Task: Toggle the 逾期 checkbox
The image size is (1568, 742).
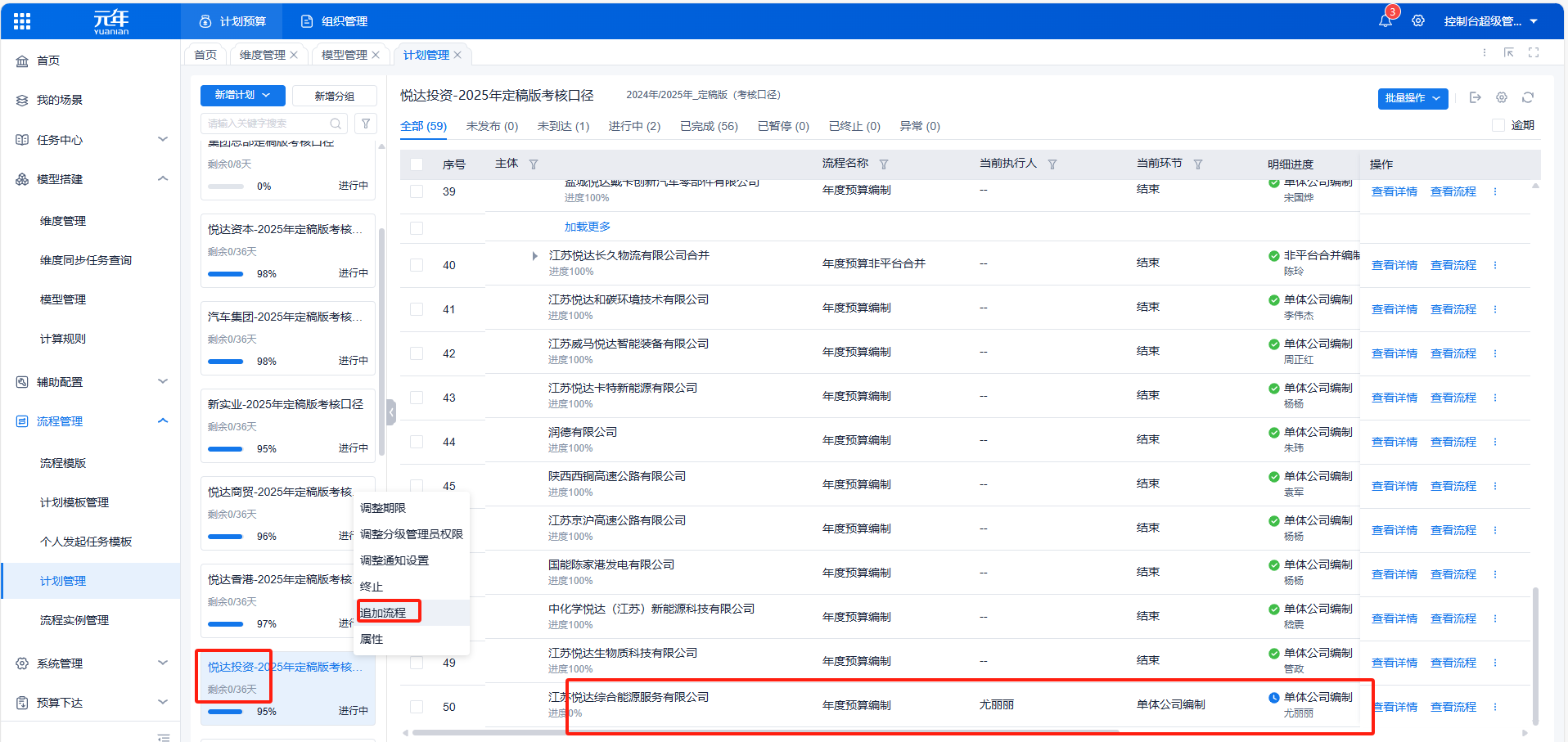Action: (1498, 125)
